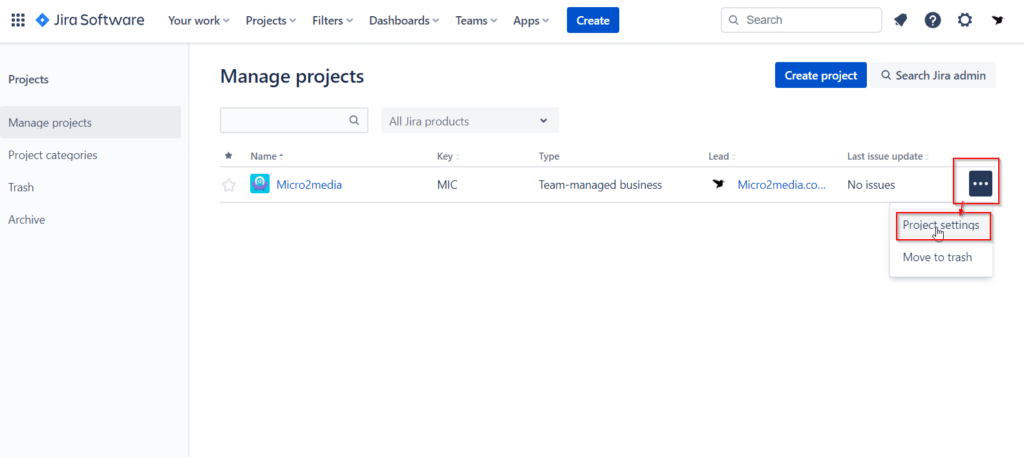This screenshot has height=457, width=1024.
Task: Sort by the Lead column header
Action: point(721,157)
